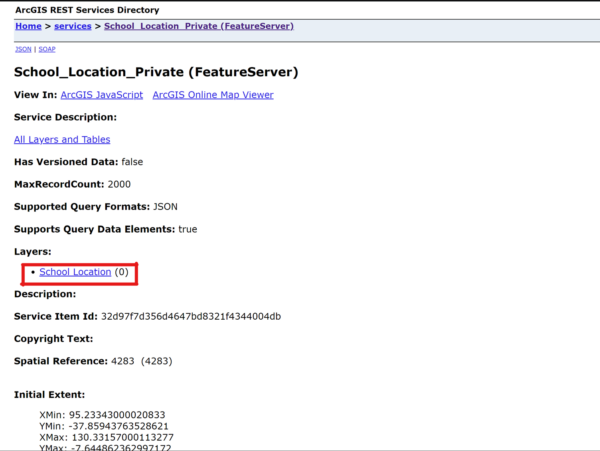The width and height of the screenshot is (600, 451).
Task: Open All Layers and Tables
Action: pyautogui.click(x=62, y=140)
